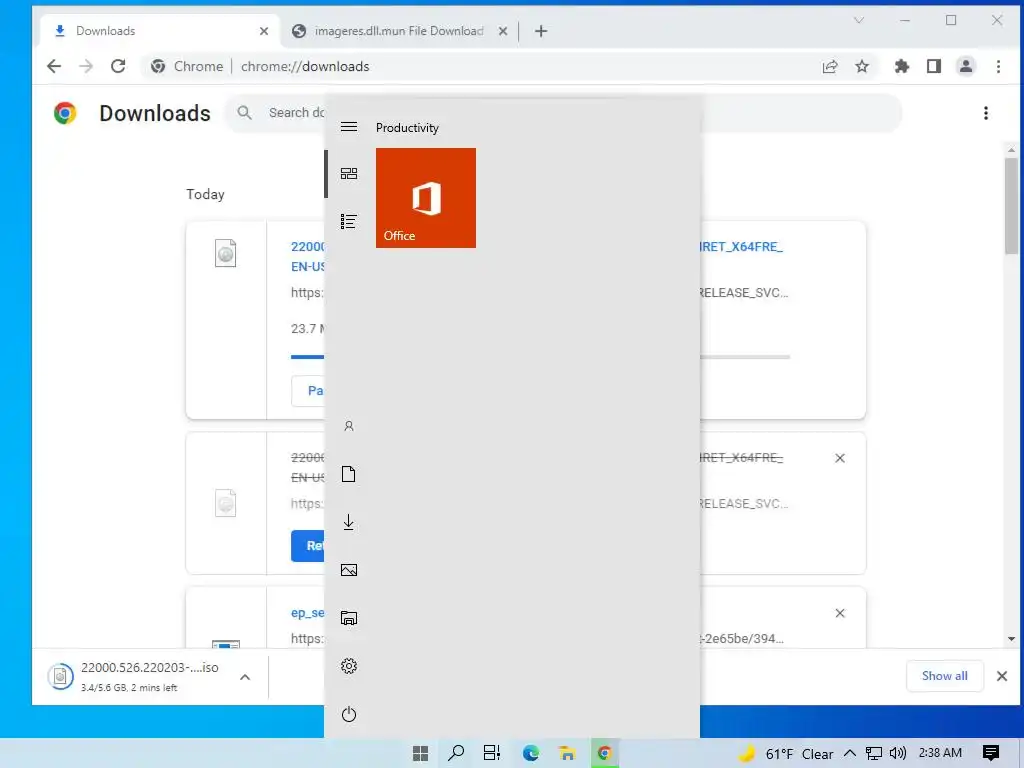The image size is (1024, 768).
Task: Share this page icon in address bar
Action: click(x=830, y=66)
